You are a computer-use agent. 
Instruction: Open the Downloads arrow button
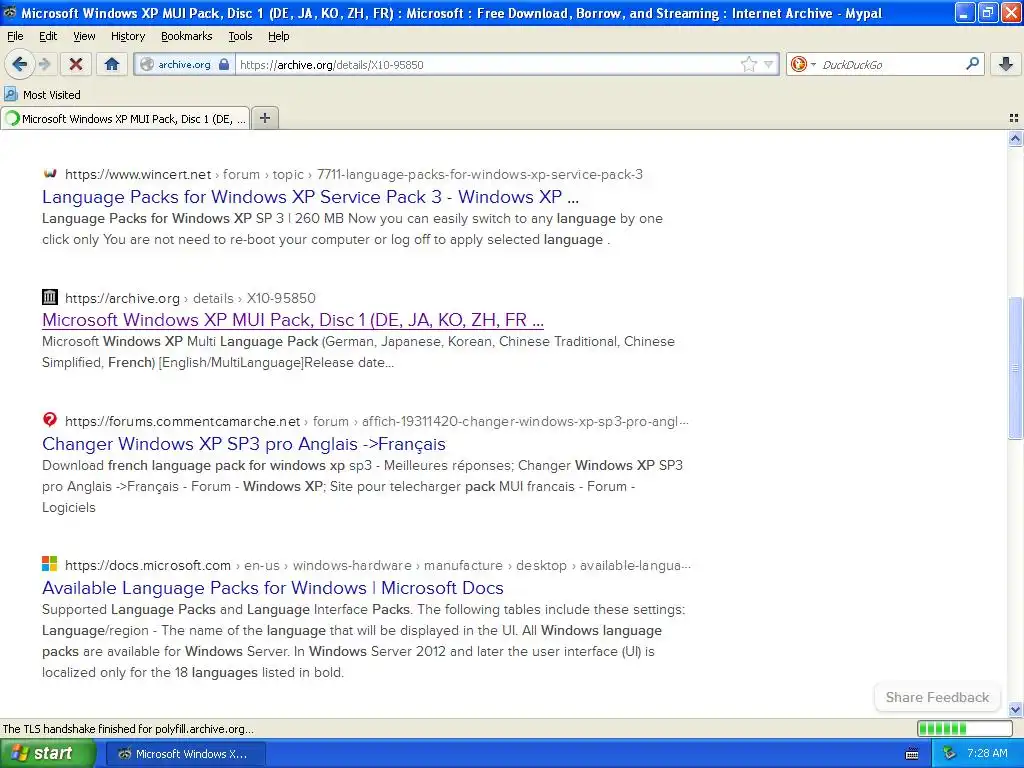pos(1006,64)
